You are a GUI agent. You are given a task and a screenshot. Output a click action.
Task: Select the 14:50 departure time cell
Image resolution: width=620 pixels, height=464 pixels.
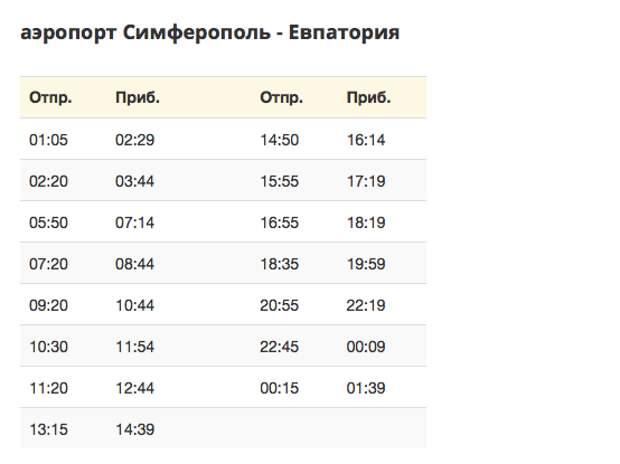[279, 140]
